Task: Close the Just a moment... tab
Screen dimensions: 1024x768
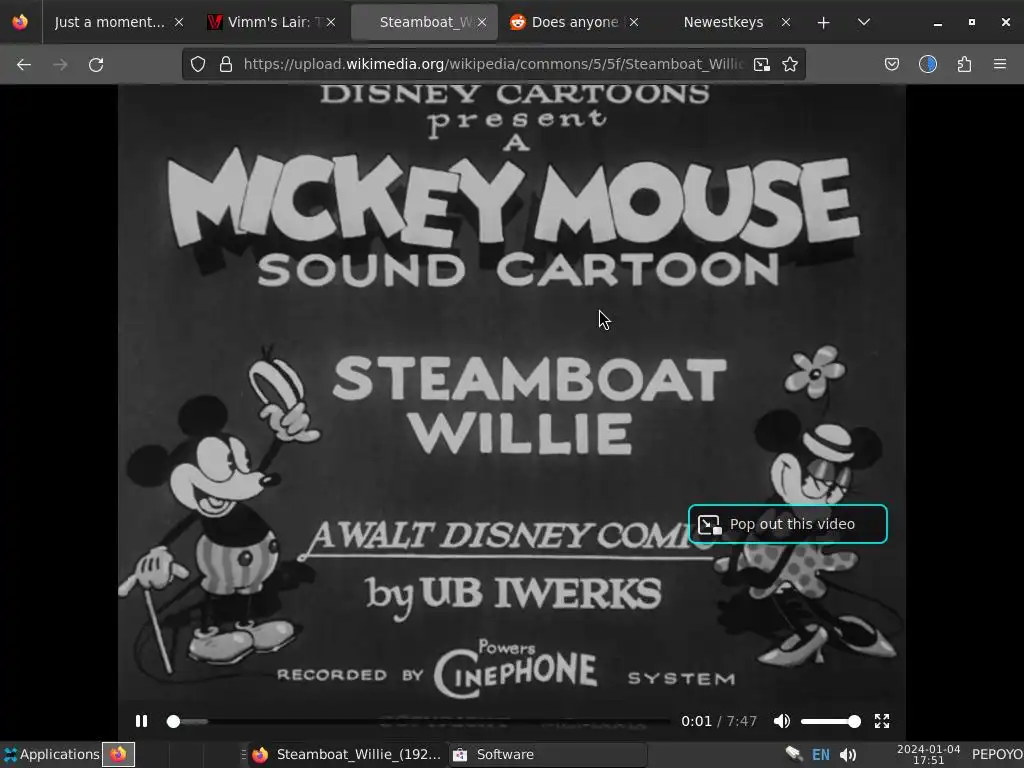Action: (x=179, y=22)
